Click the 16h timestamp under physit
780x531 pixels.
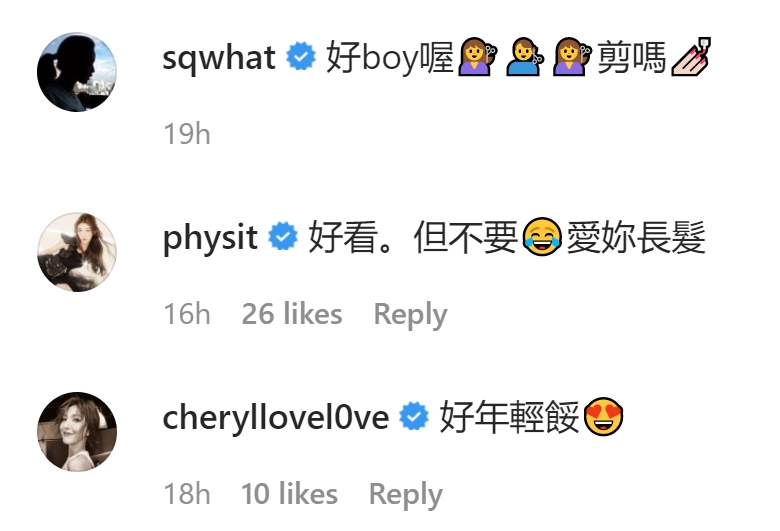click(x=187, y=314)
